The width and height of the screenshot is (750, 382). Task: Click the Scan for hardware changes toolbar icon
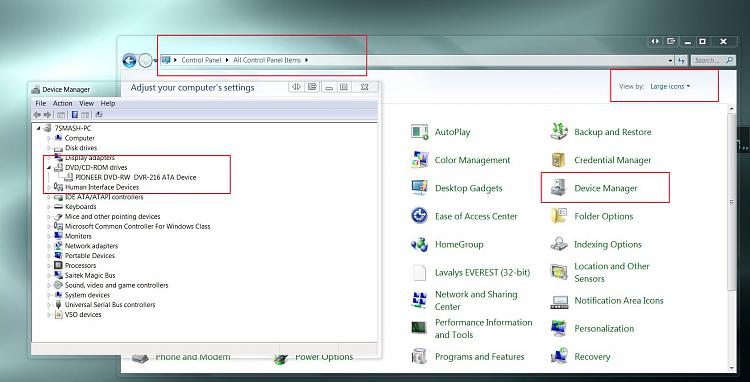tap(99, 115)
